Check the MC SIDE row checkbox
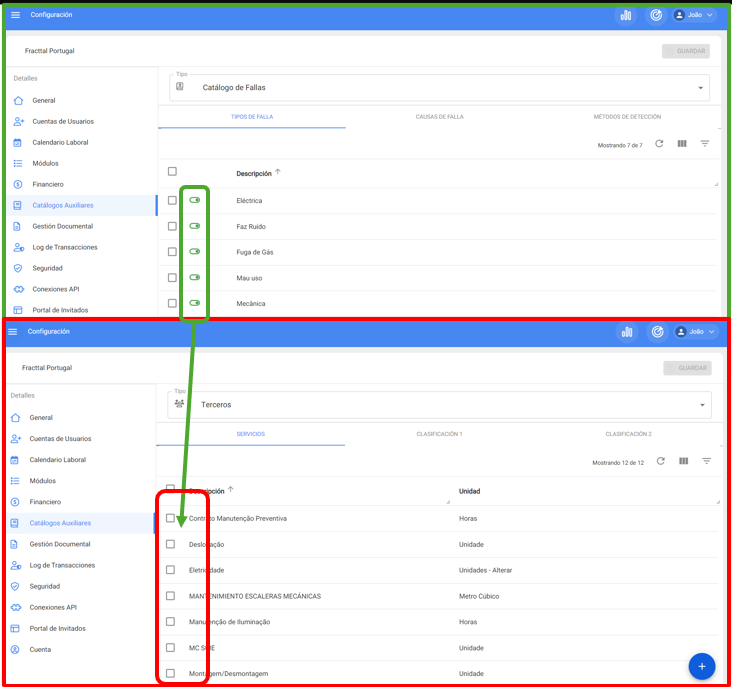Image resolution: width=732 pixels, height=687 pixels. (170, 648)
